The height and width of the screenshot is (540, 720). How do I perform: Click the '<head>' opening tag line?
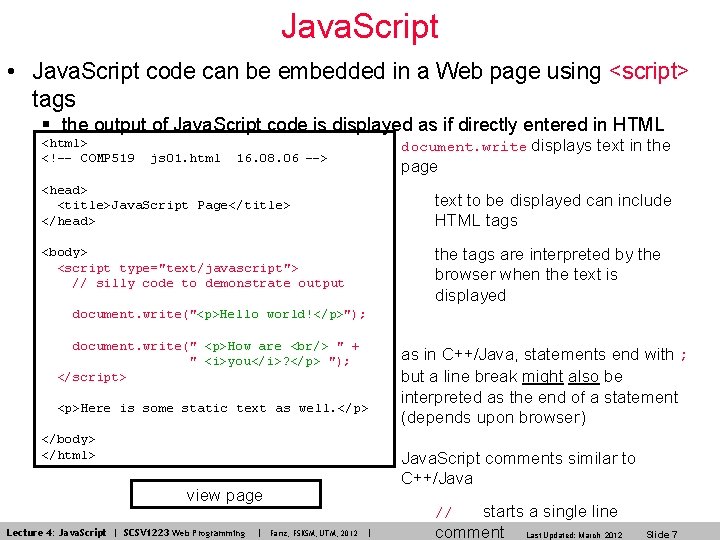(x=64, y=190)
